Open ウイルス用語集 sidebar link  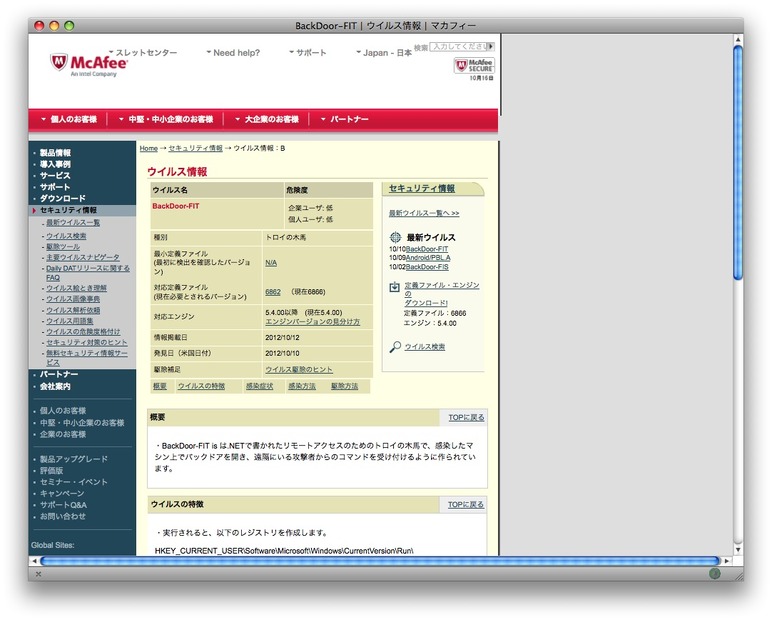[x=69, y=321]
